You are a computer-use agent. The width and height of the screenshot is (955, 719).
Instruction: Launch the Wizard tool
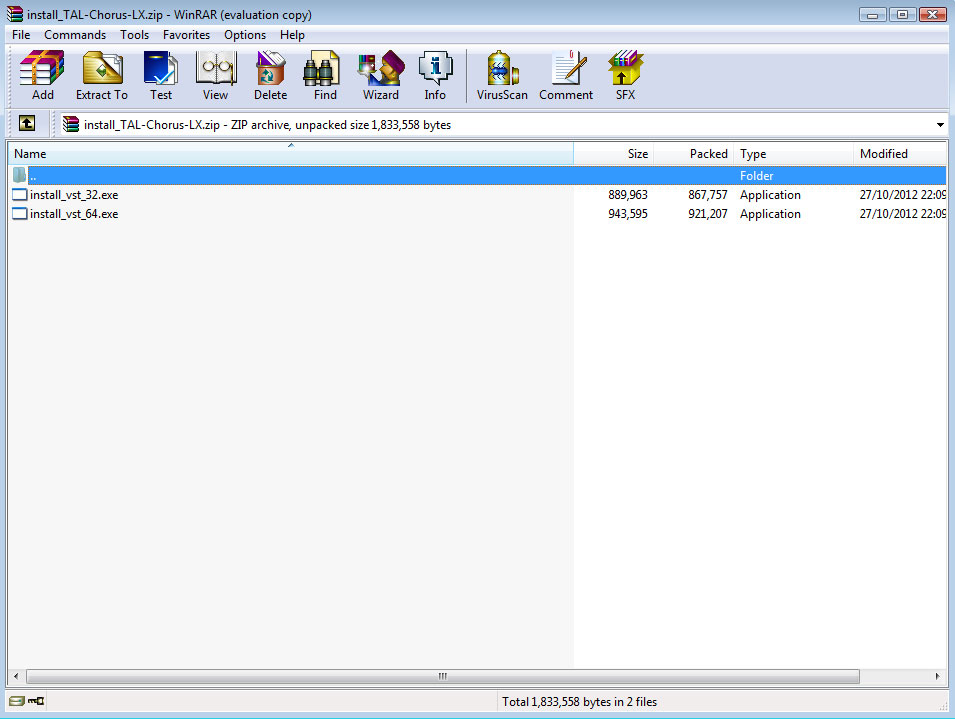tap(381, 75)
